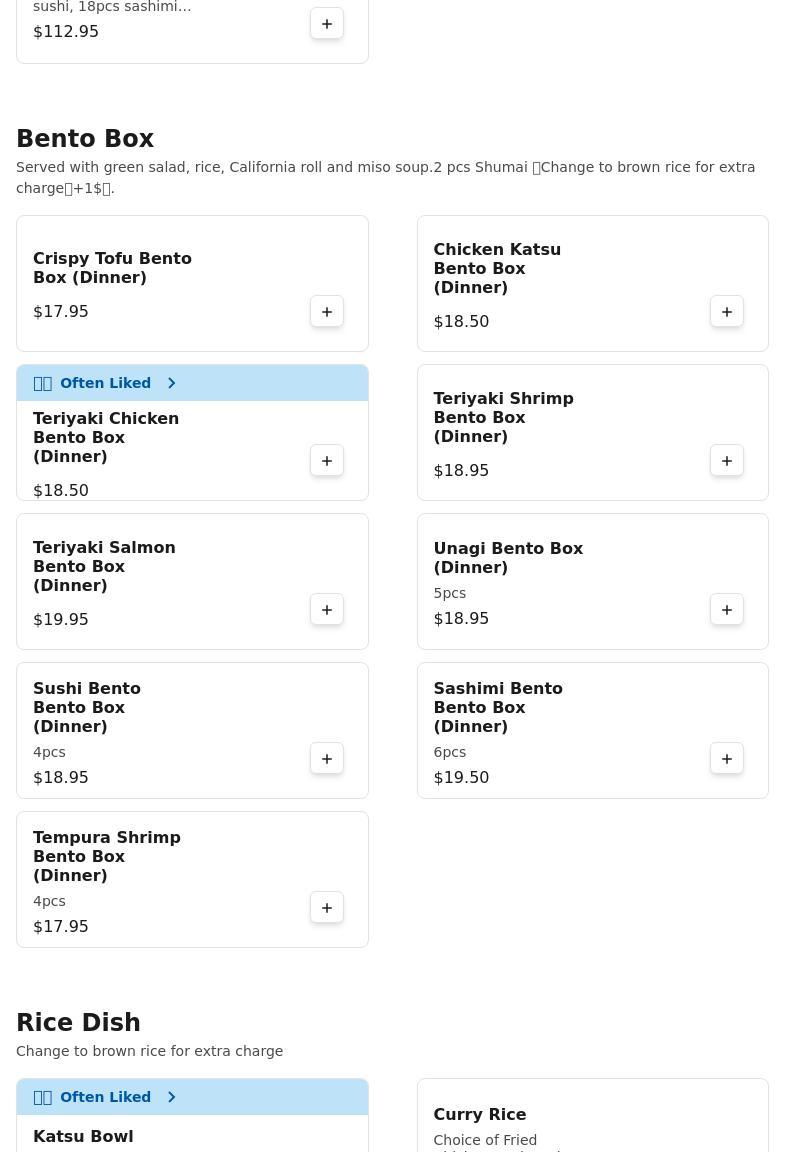
Task: Open Chicken Katsu Bento Box title
Action: pyautogui.click(x=496, y=268)
